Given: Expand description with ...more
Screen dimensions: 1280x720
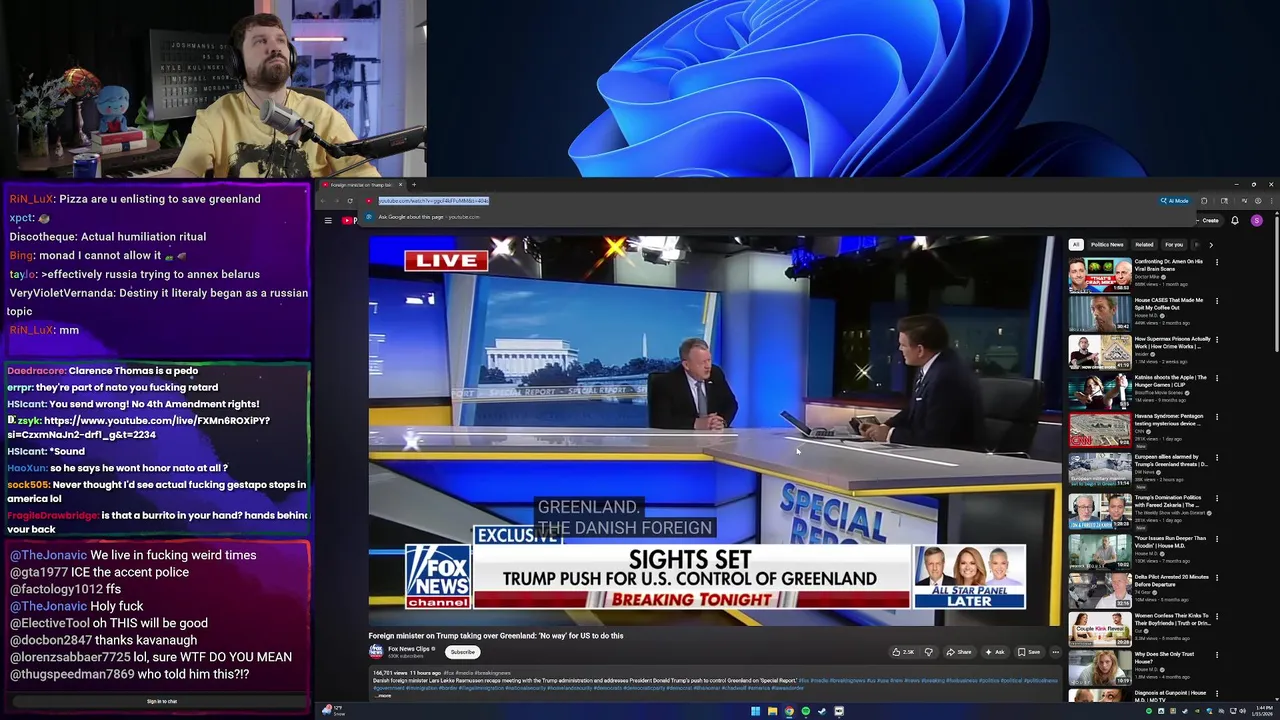Looking at the screenshot, I should (385, 695).
